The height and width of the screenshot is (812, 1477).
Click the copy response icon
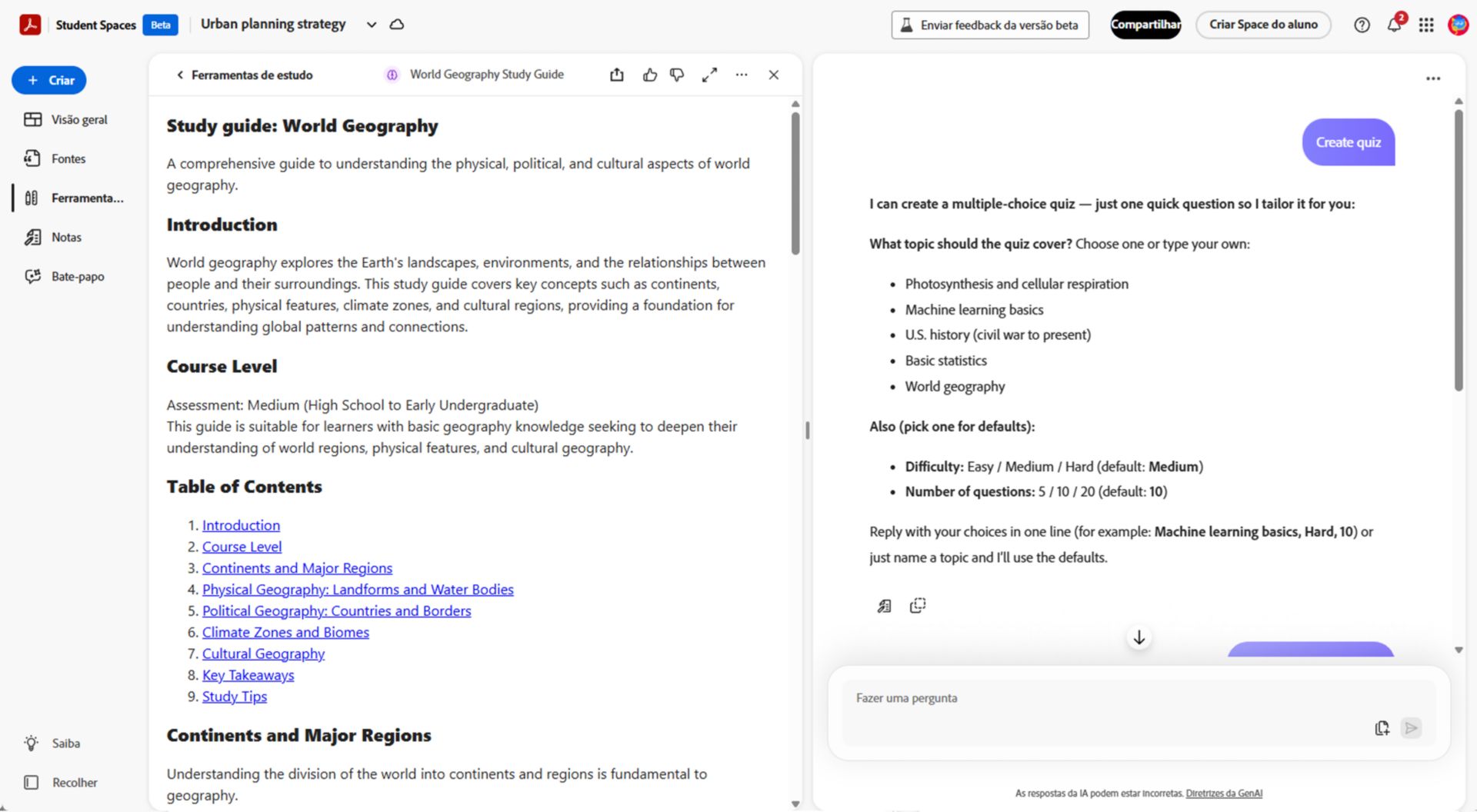click(918, 606)
